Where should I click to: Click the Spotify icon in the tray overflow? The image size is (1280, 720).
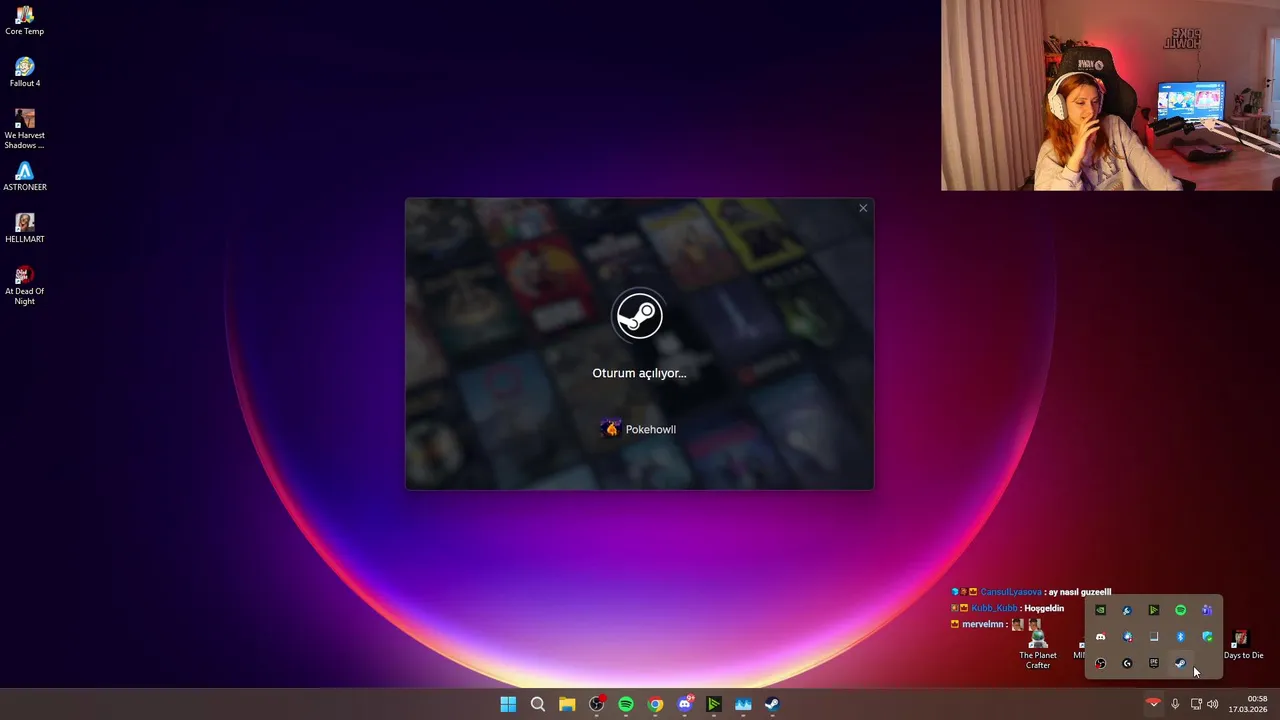[1180, 610]
